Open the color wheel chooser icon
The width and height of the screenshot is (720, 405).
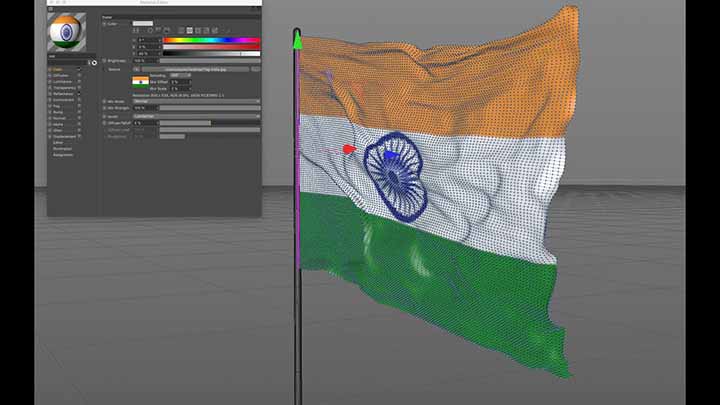[150, 30]
